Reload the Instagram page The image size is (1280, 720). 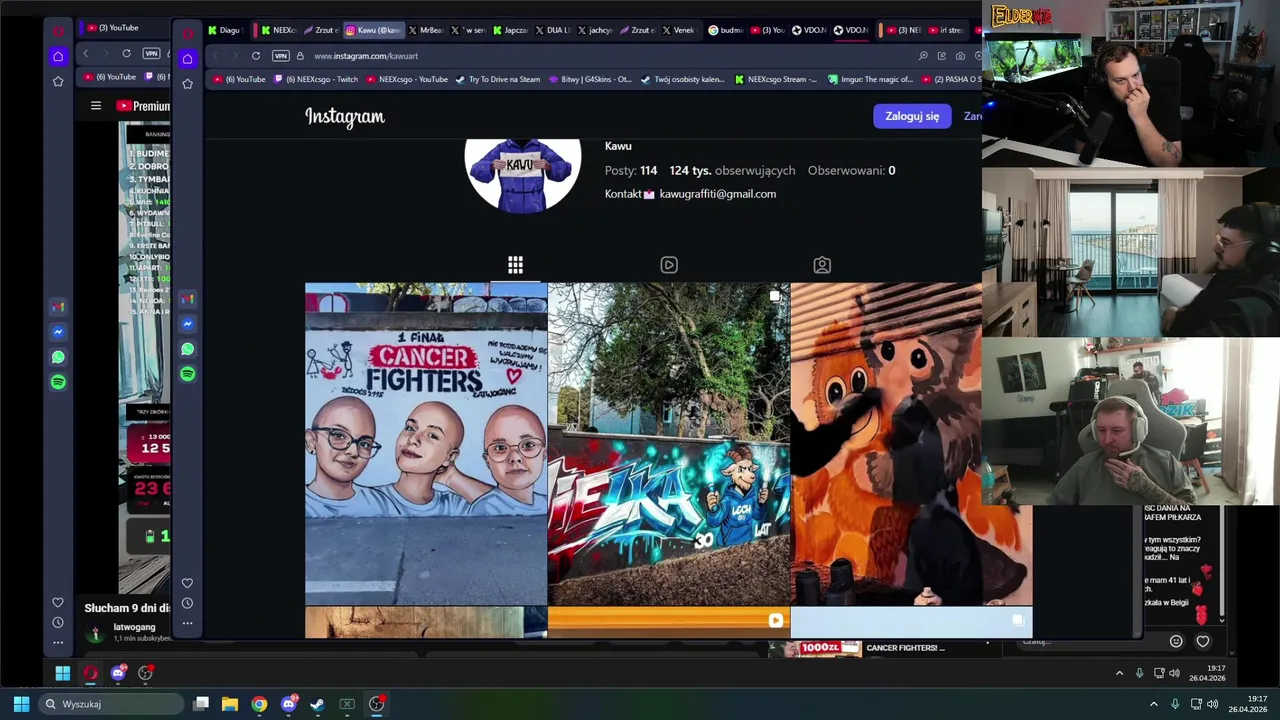[x=256, y=56]
